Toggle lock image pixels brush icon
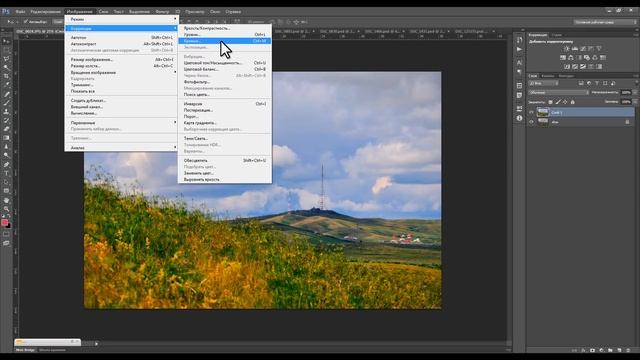 558,102
